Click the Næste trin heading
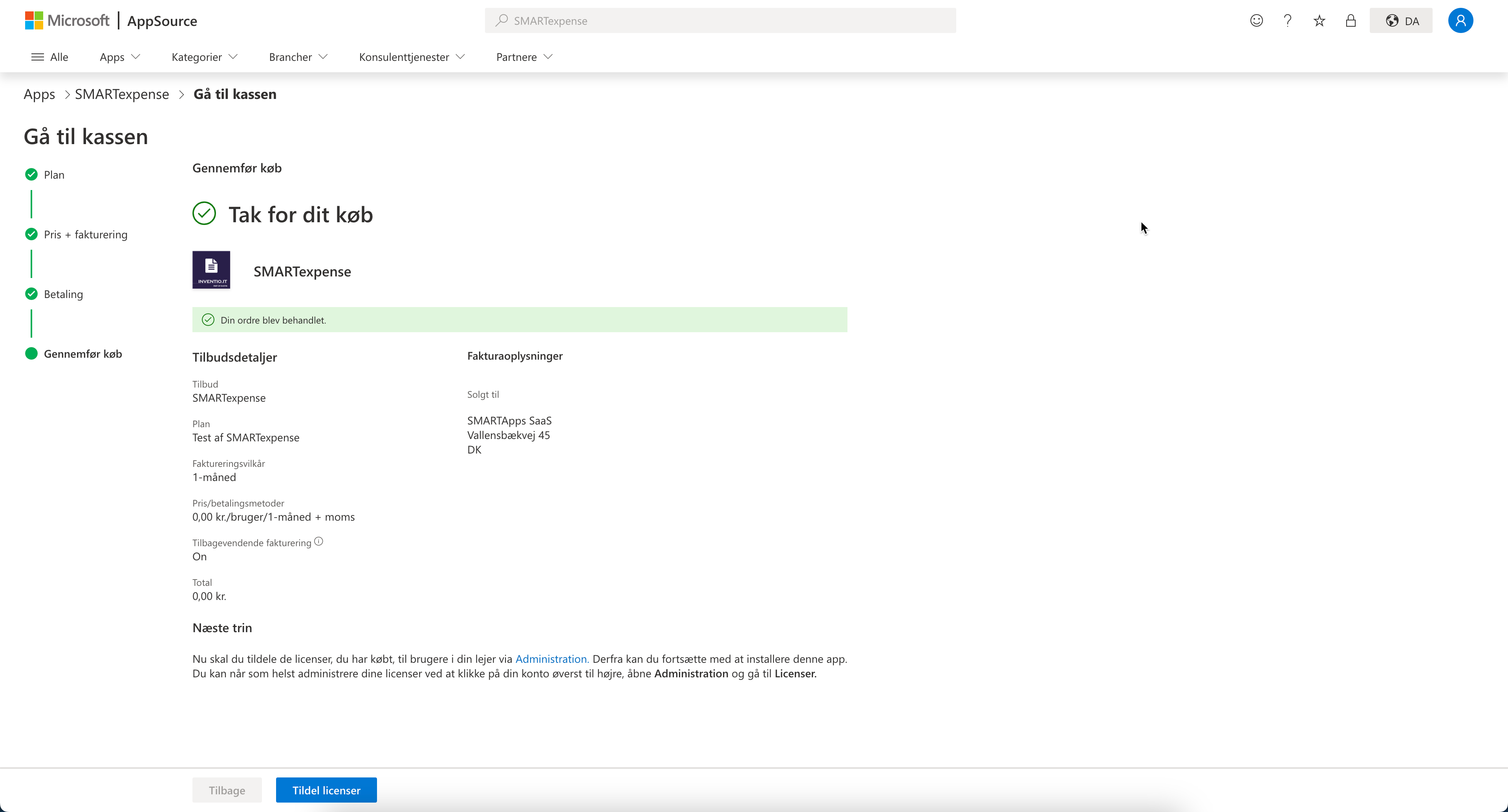The width and height of the screenshot is (1508, 812). (x=222, y=627)
